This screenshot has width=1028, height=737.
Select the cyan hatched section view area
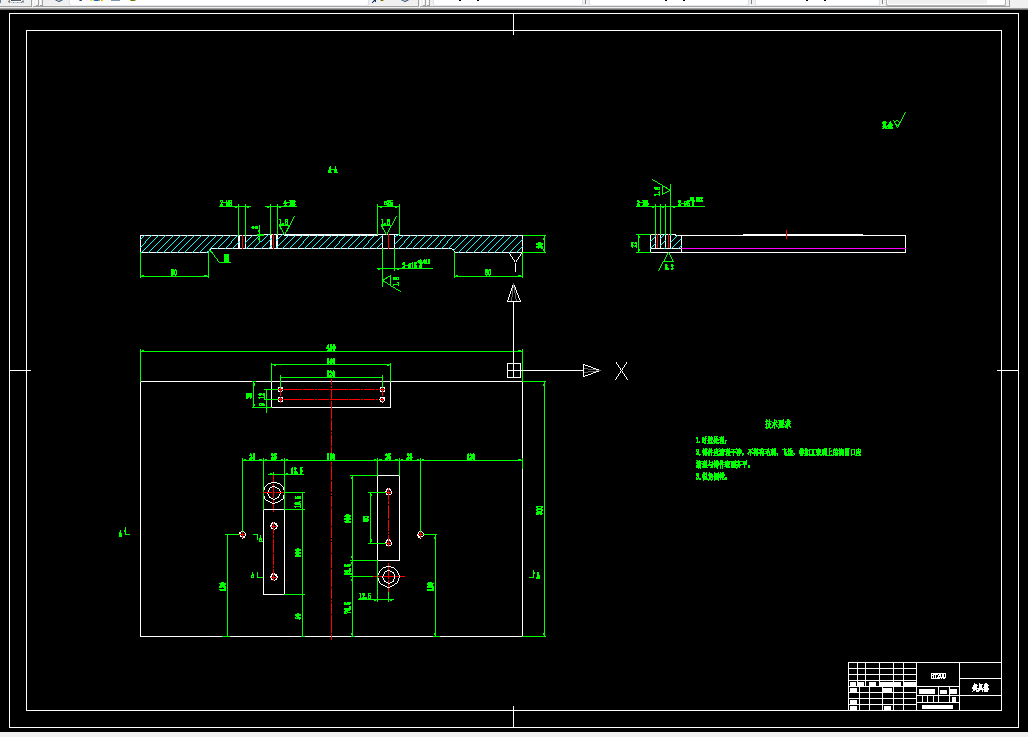coord(331,243)
